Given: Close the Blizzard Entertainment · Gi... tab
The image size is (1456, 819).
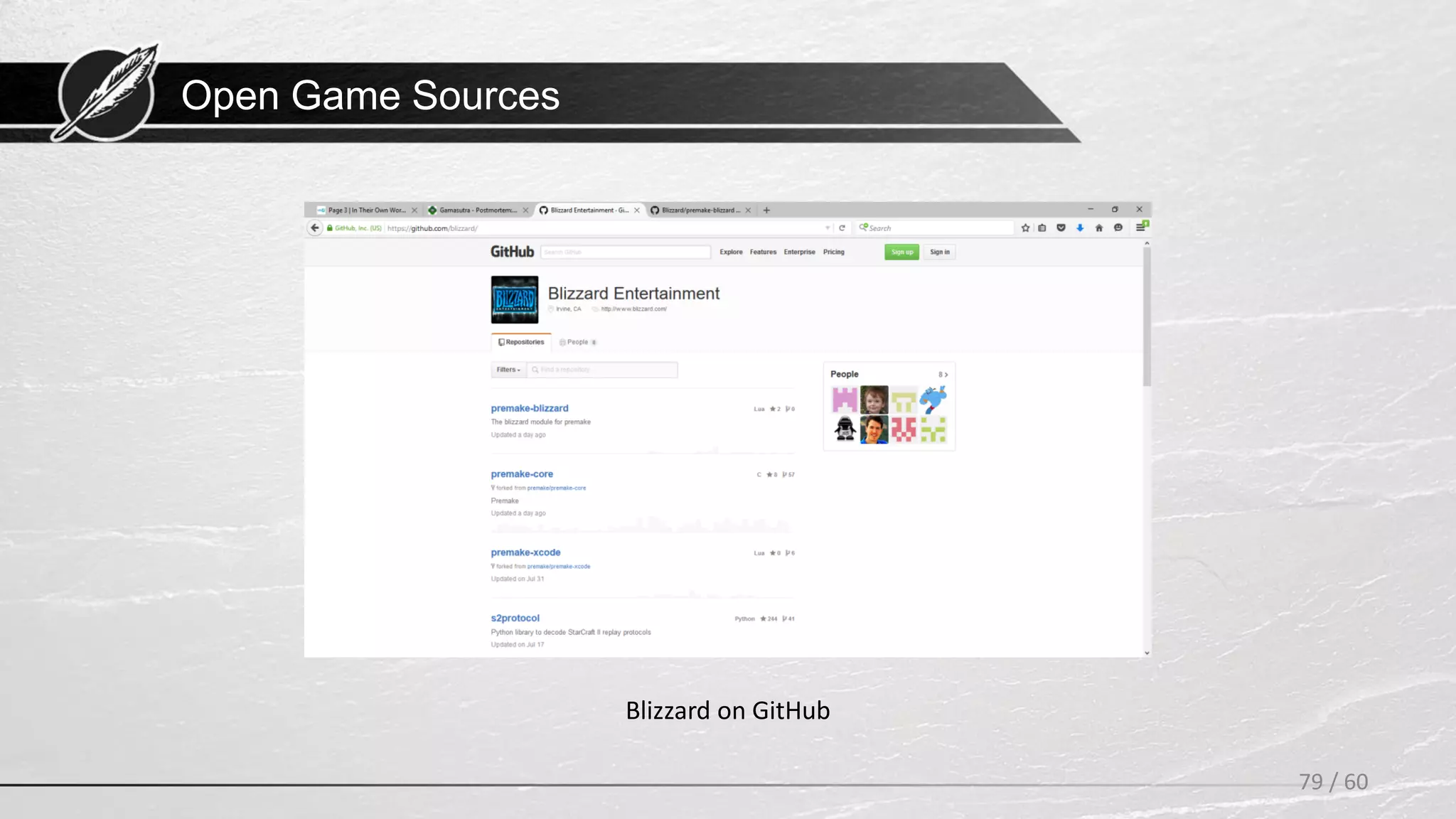Looking at the screenshot, I should click(x=637, y=210).
